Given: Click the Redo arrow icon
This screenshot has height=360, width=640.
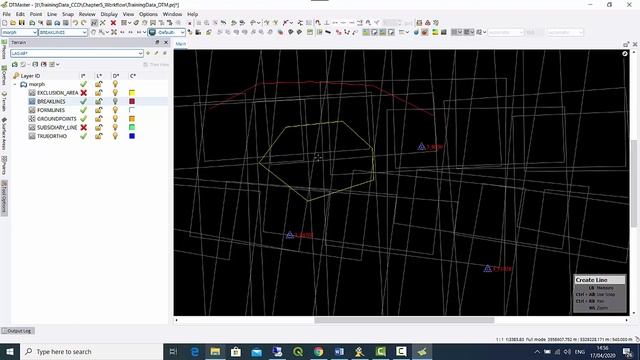Looking at the screenshot, I should coord(83,23).
